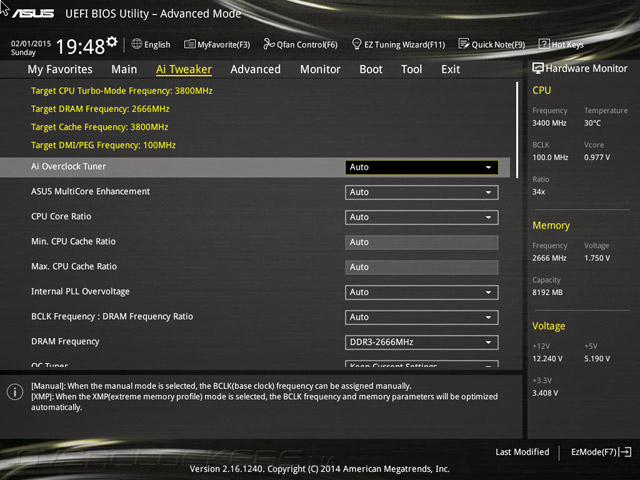
Task: Select the Max. CPU Cache Ratio label
Action: click(74, 266)
